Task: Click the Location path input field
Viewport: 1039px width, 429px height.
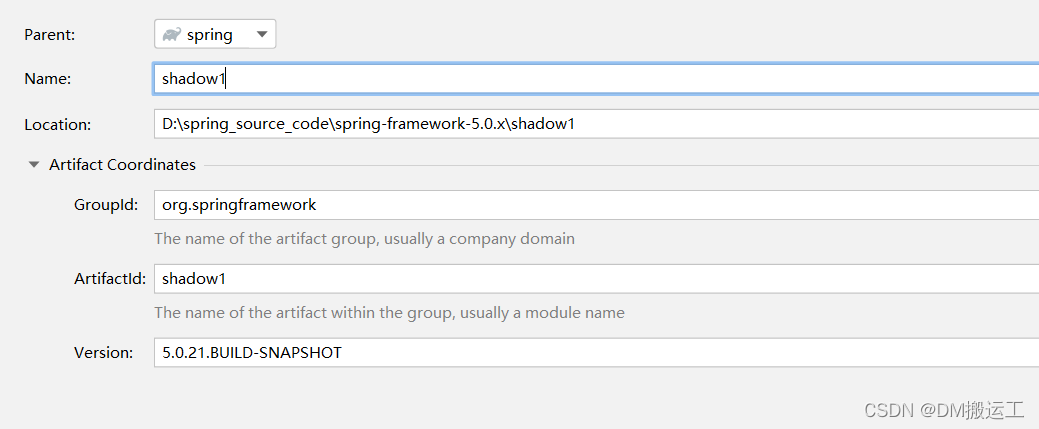Action: tap(596, 124)
